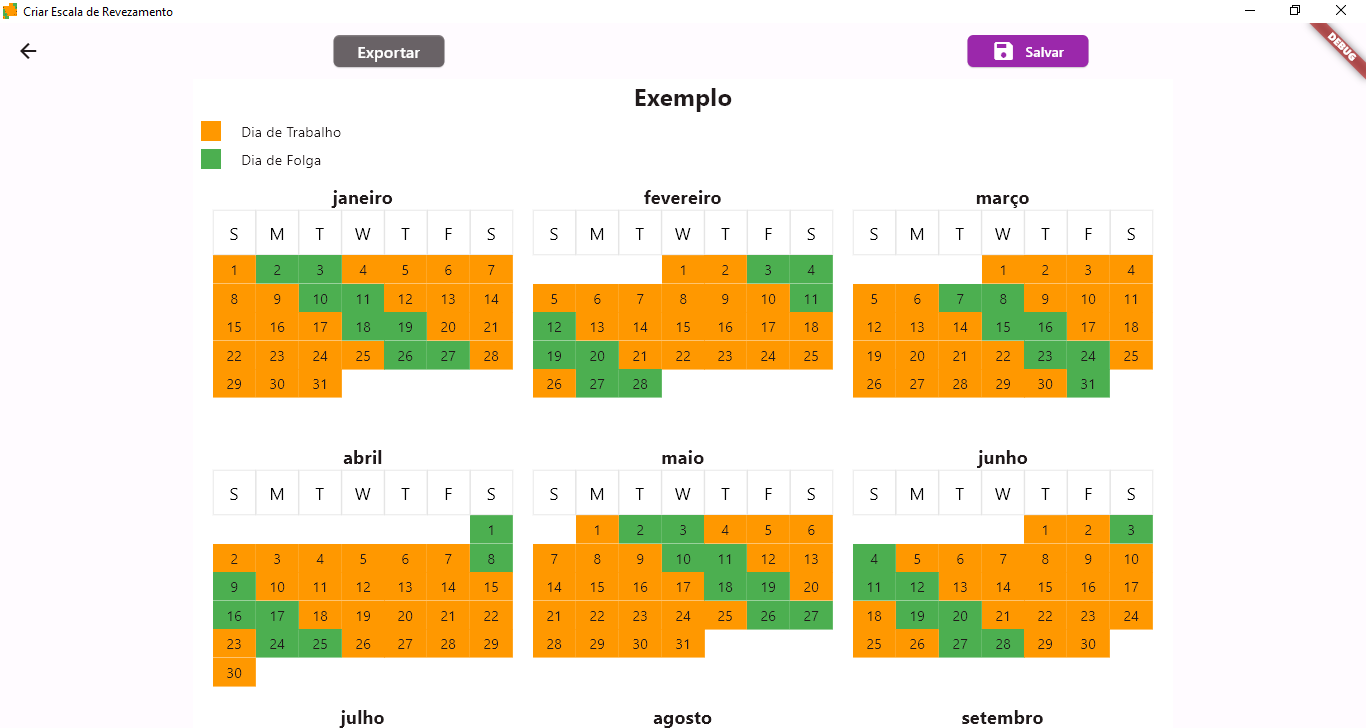Restore down the application window
The width and height of the screenshot is (1366, 728).
(1295, 11)
